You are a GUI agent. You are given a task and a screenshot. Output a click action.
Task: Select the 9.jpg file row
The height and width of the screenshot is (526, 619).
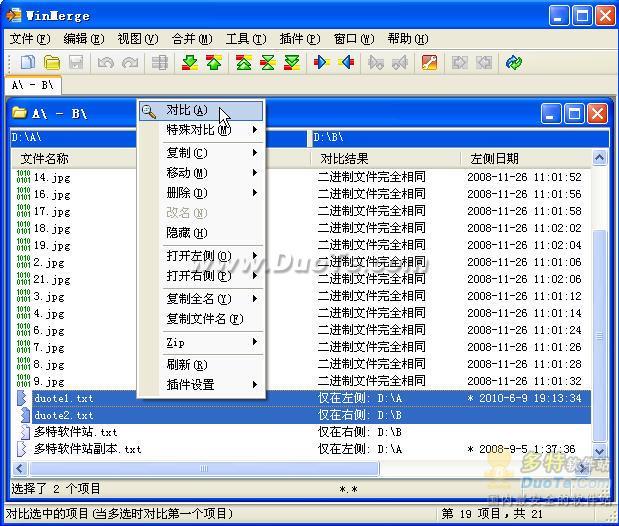302,381
